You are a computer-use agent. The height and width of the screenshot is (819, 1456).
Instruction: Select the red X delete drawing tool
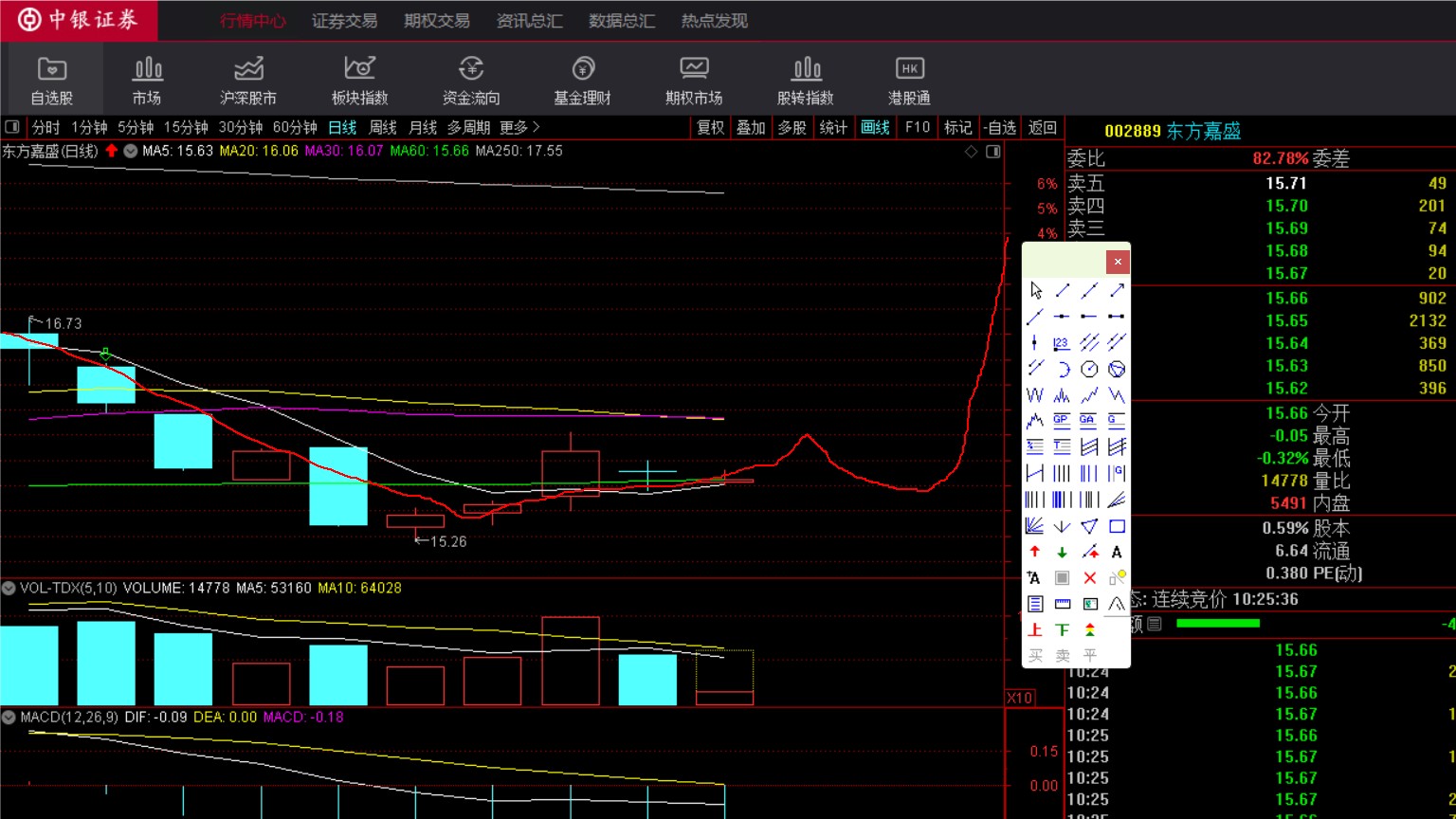[x=1089, y=577]
